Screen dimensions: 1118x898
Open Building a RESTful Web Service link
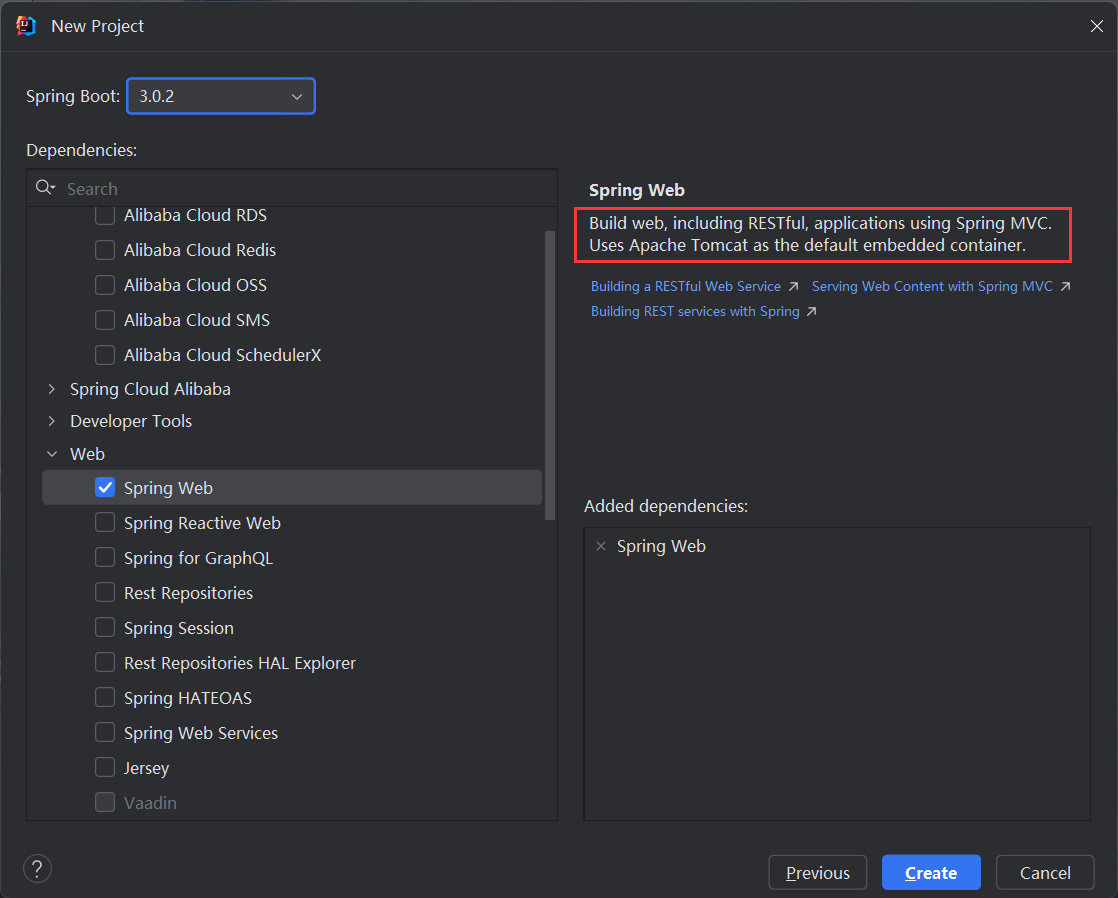(x=685, y=286)
